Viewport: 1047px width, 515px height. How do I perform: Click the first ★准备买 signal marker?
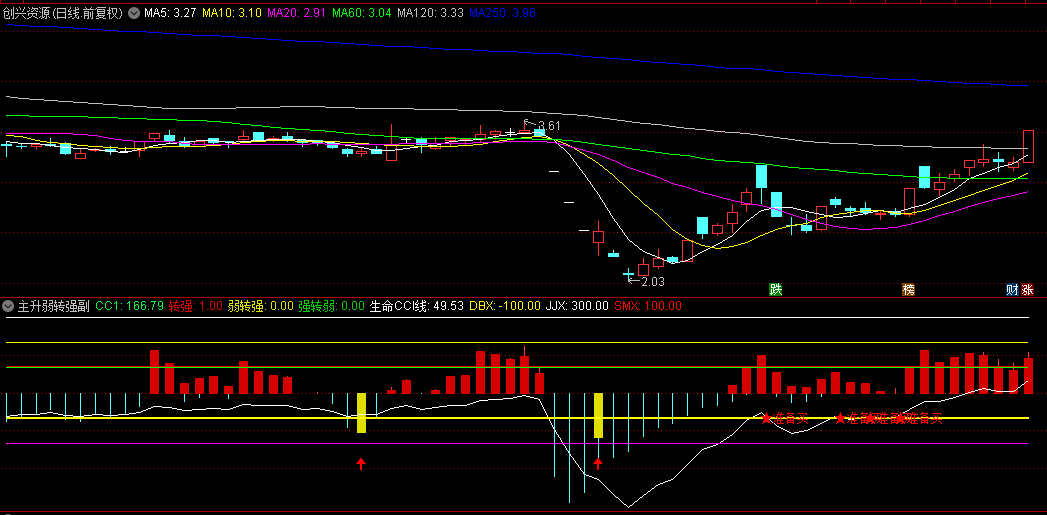pos(785,419)
